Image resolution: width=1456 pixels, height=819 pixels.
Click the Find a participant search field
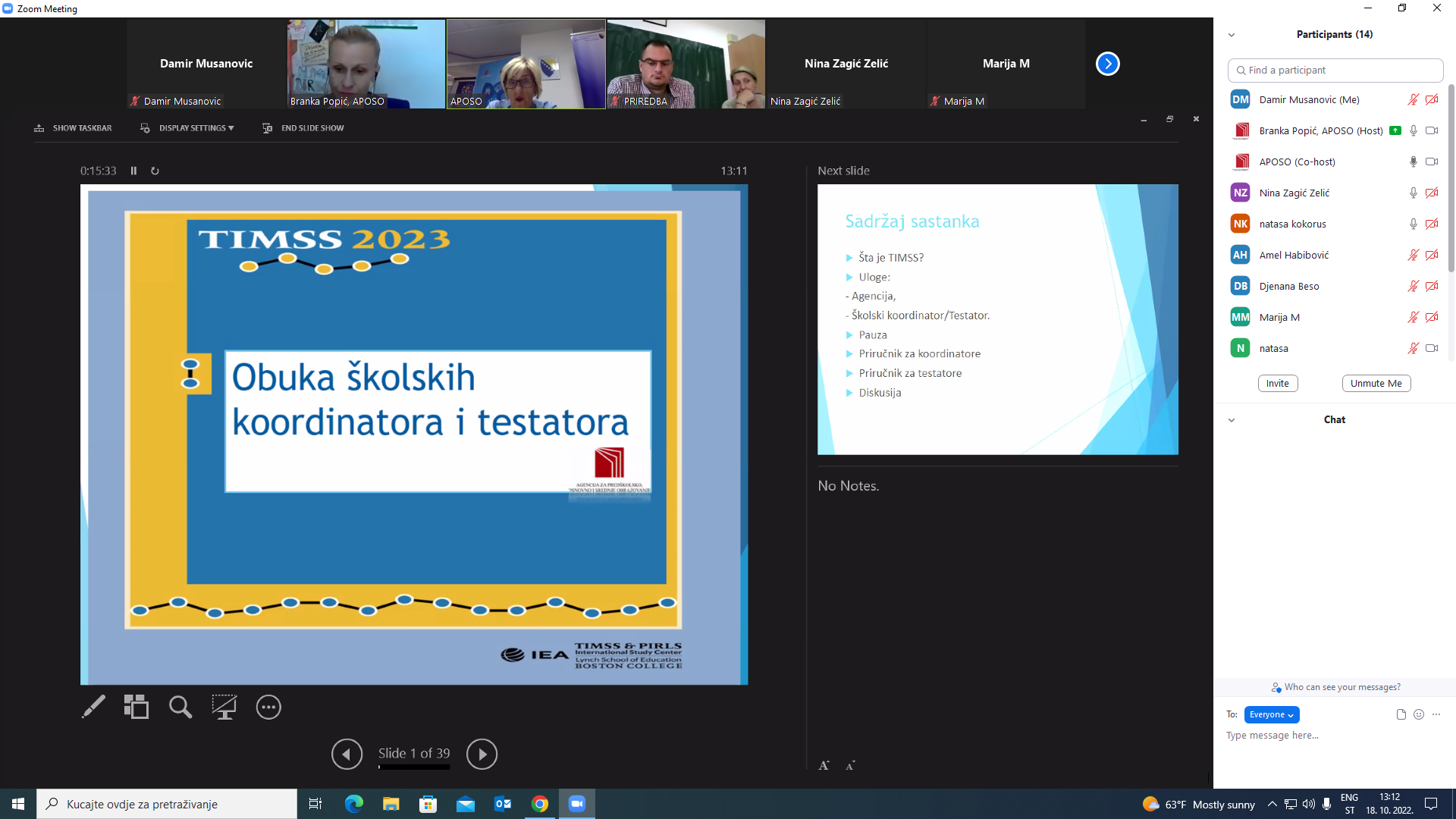pyautogui.click(x=1335, y=70)
